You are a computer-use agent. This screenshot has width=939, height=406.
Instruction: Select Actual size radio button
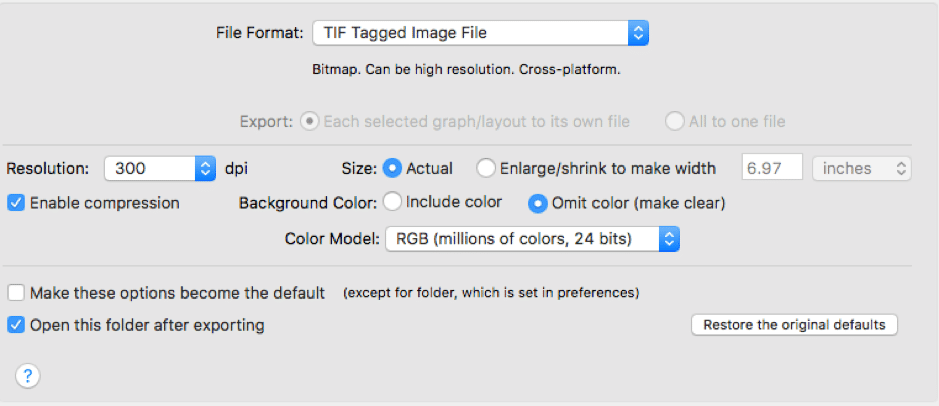392,168
